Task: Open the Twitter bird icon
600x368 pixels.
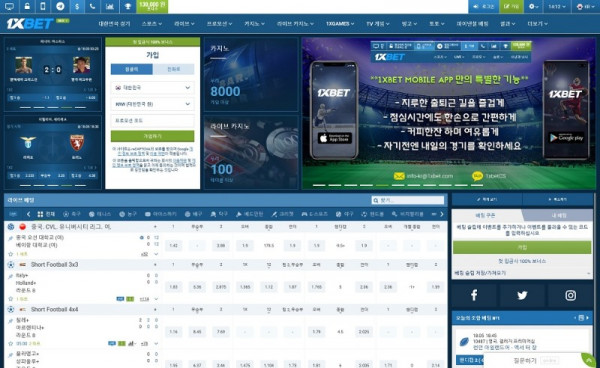Action: coord(522,295)
